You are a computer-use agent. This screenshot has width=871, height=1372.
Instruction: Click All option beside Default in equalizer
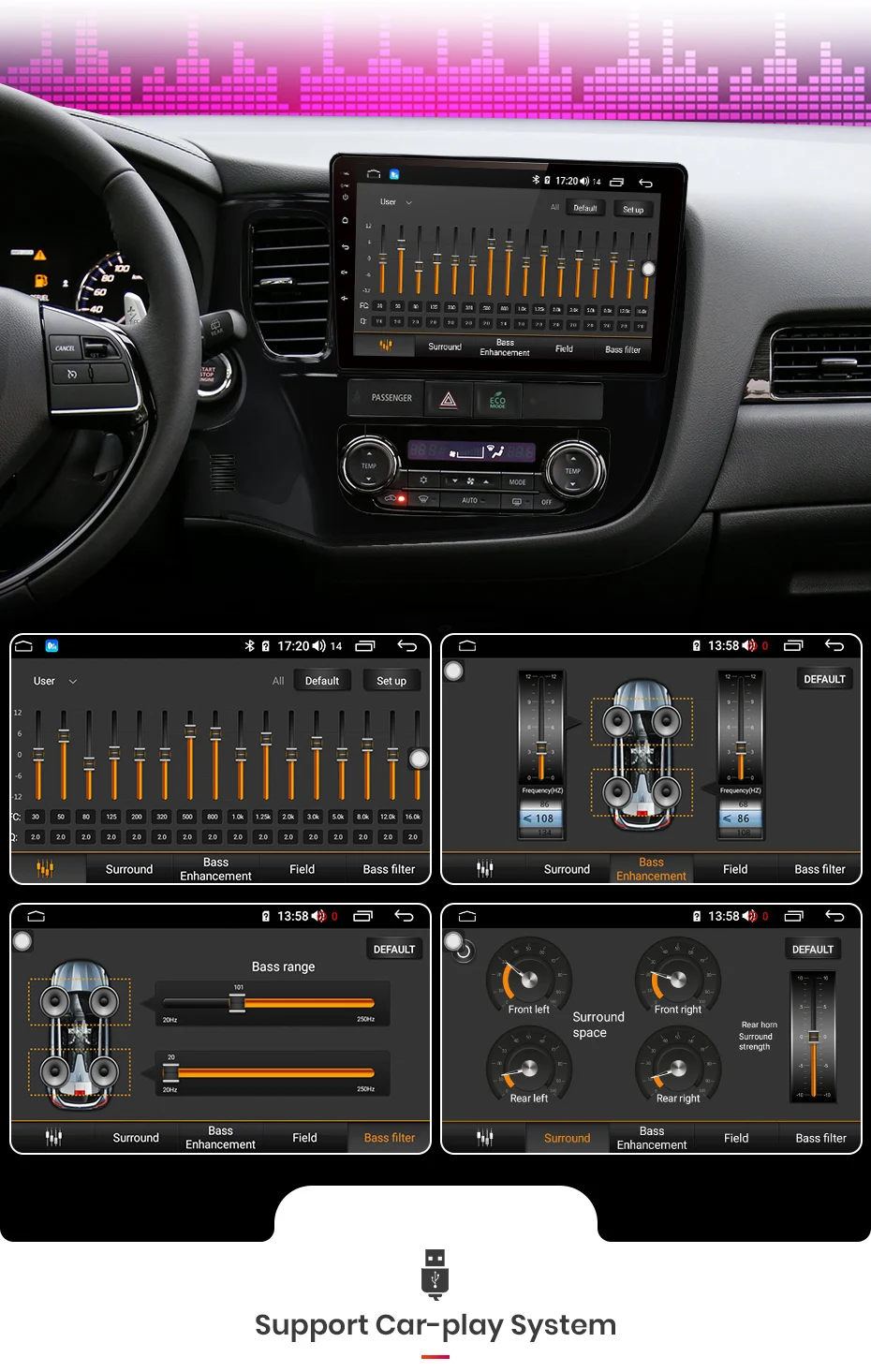[x=278, y=682]
